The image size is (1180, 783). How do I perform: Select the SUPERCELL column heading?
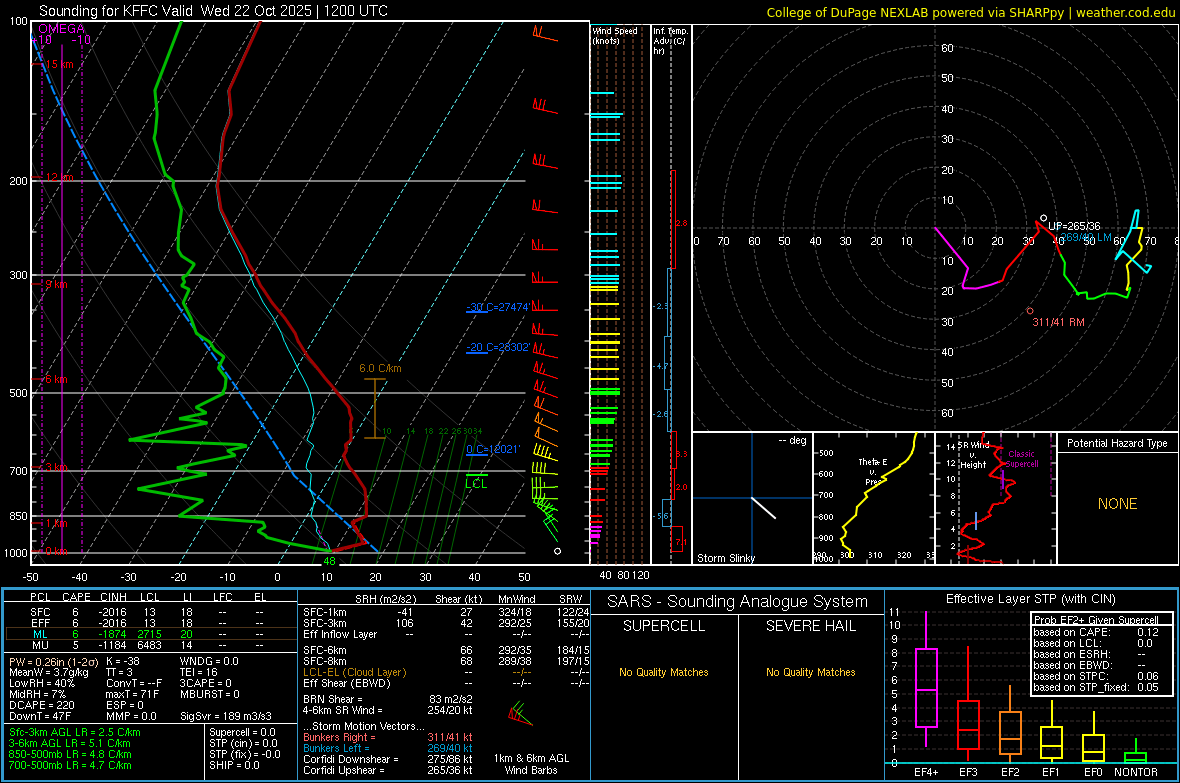(x=664, y=626)
